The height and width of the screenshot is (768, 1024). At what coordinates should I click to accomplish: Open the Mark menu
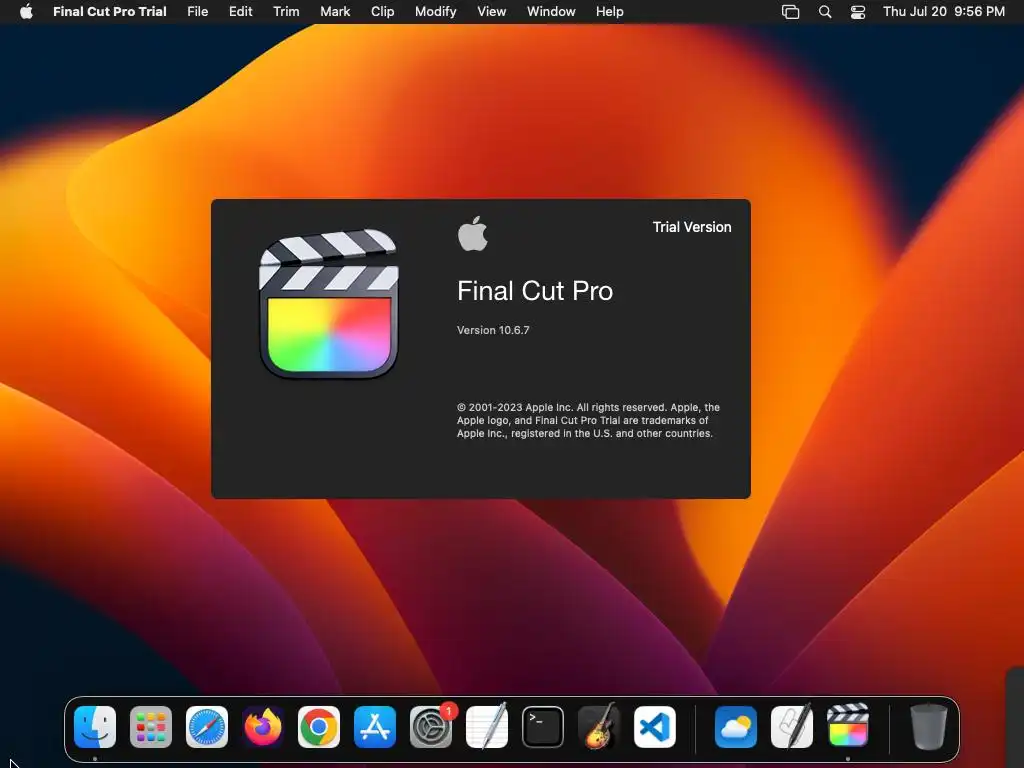[335, 11]
